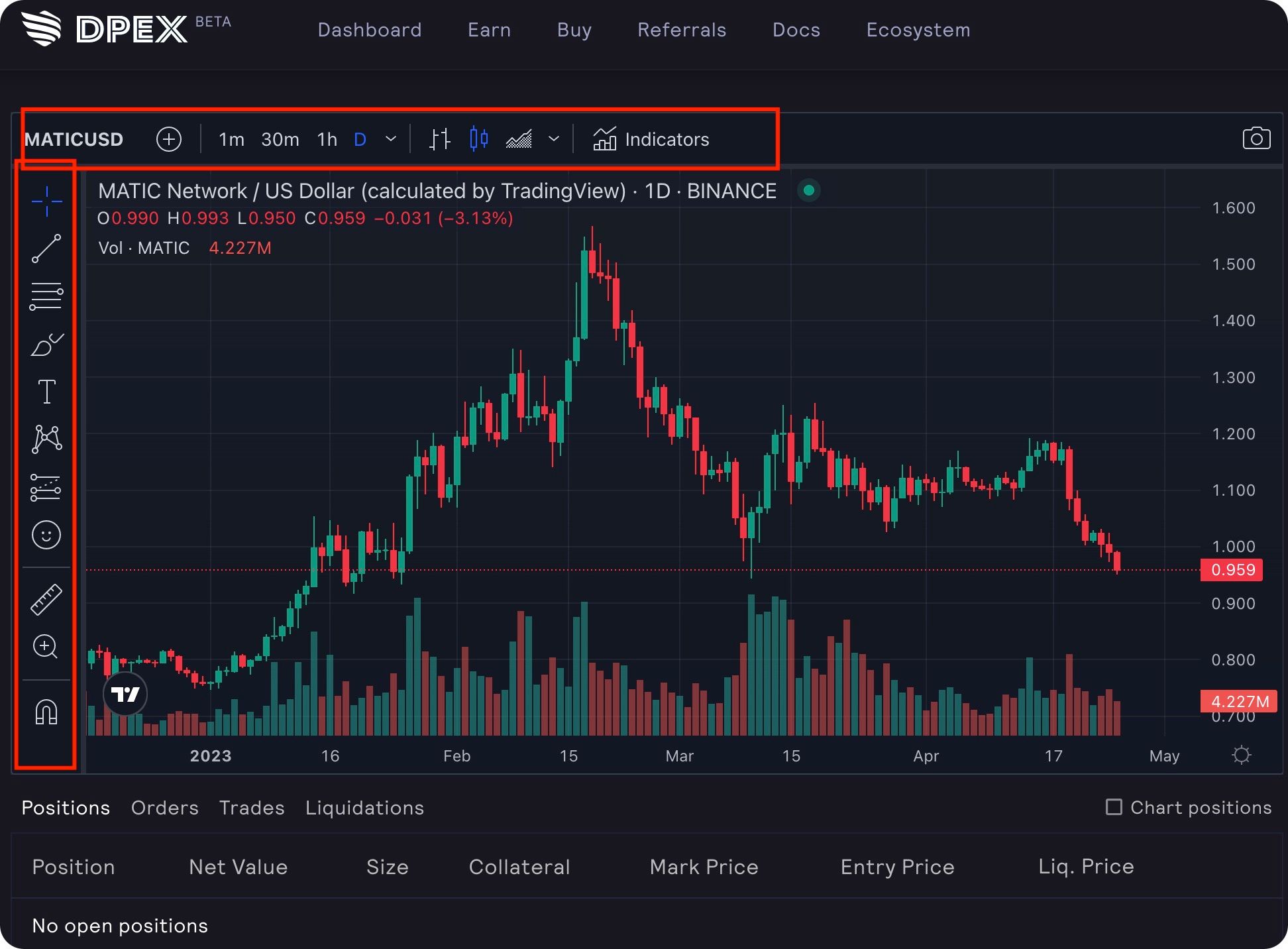1288x949 pixels.
Task: Activate the zoom in tool
Action: (46, 646)
